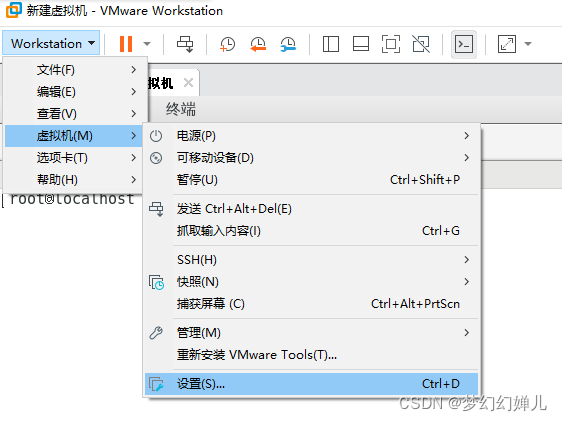Select 重新安装 VMware Tools(T)... entry
Image resolution: width=562 pixels, height=421 pixels.
click(x=311, y=355)
